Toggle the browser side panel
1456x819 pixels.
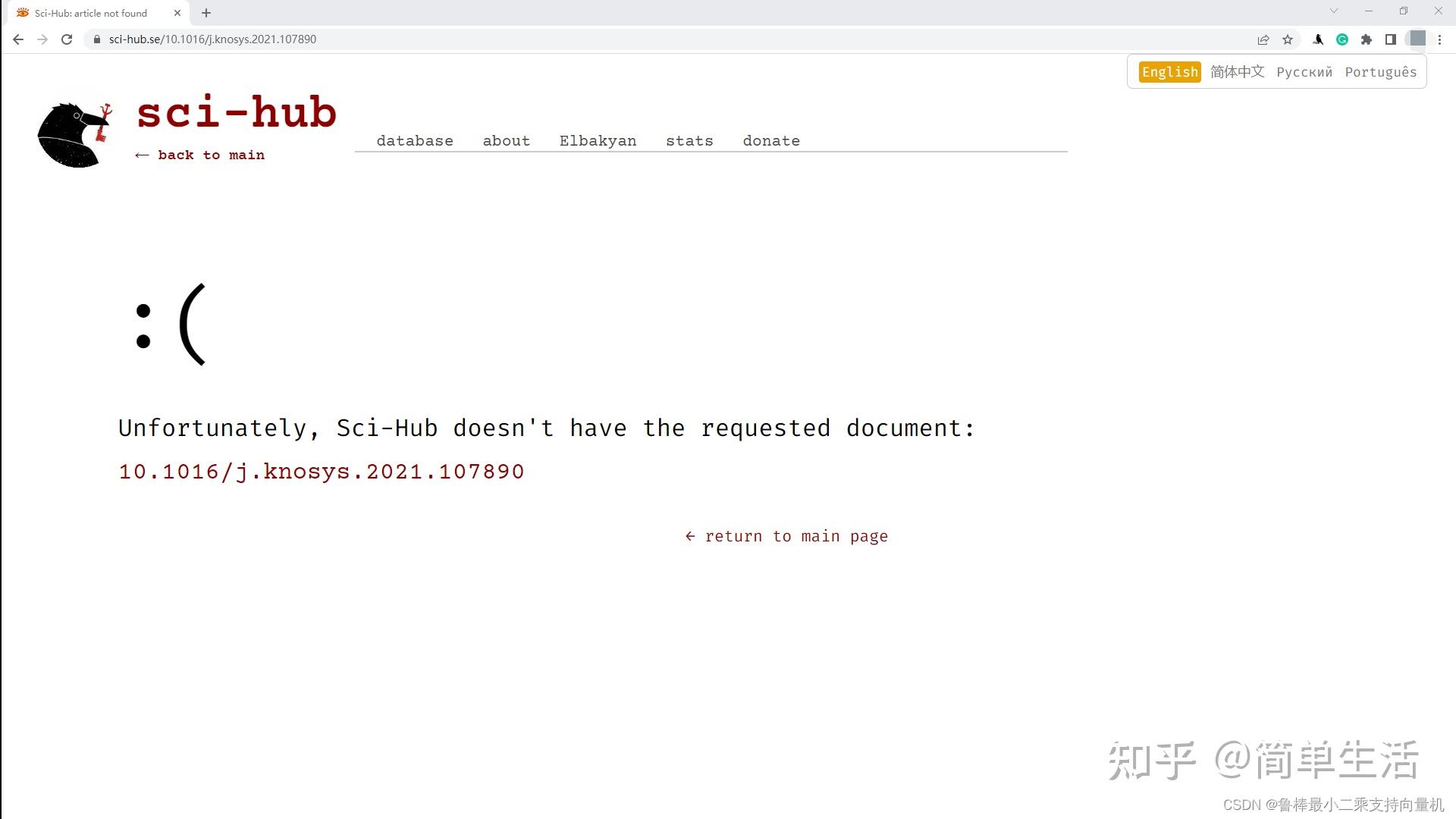(1391, 39)
